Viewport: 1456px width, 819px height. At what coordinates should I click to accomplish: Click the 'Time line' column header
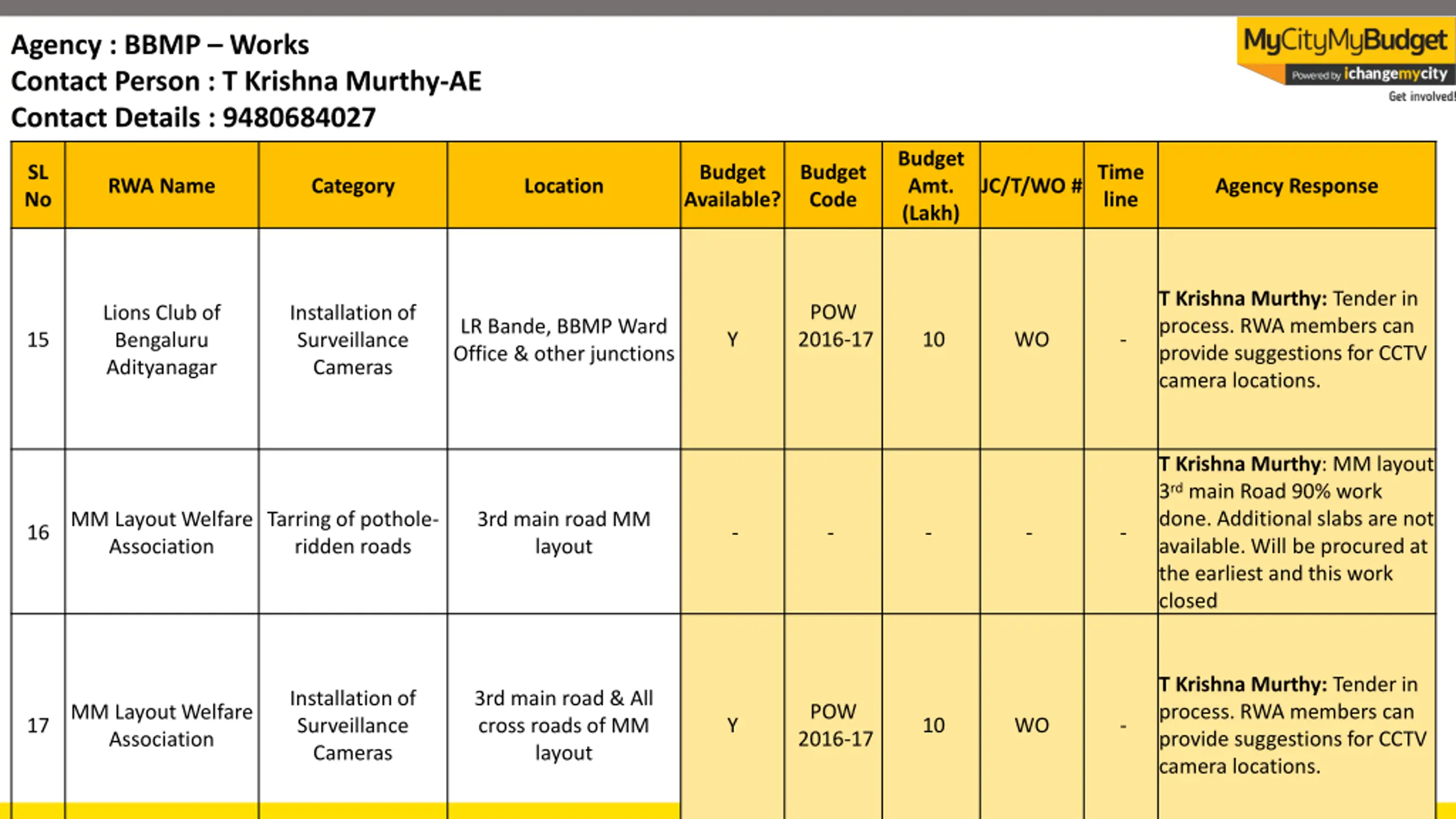coord(1120,185)
